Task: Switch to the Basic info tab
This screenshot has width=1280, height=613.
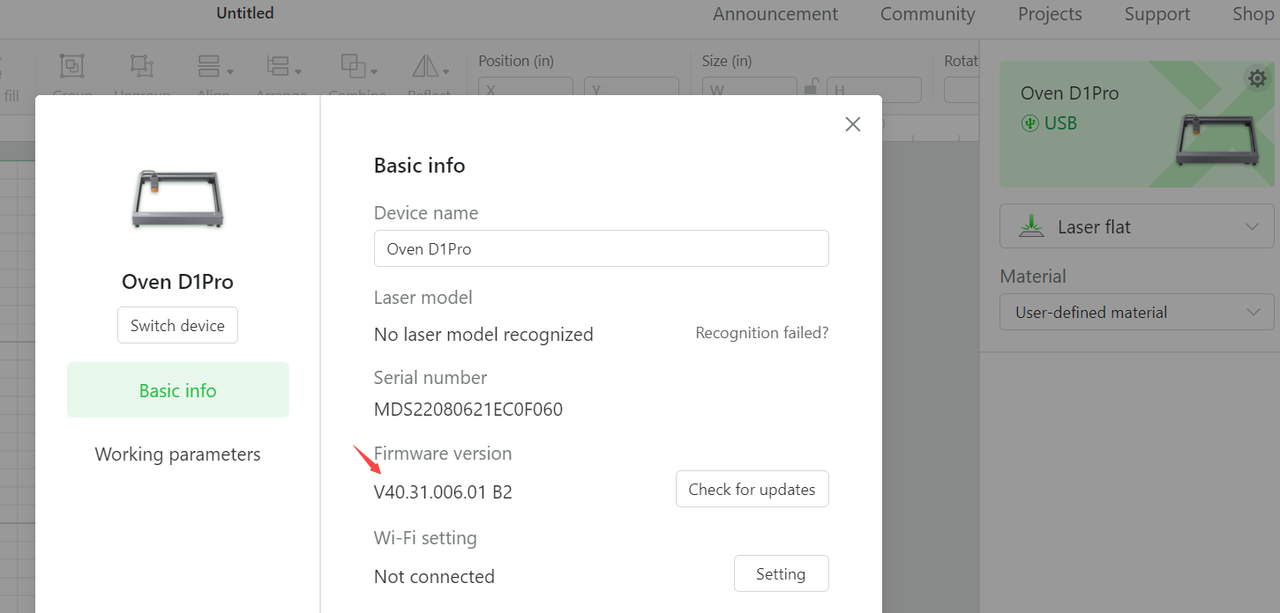Action: 178,390
